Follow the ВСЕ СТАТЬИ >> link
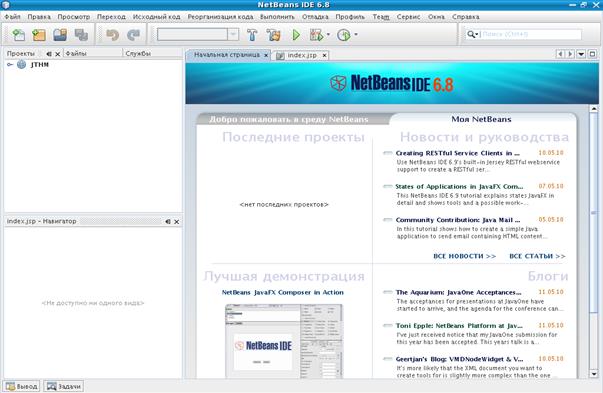The height and width of the screenshot is (393, 603). click(537, 256)
